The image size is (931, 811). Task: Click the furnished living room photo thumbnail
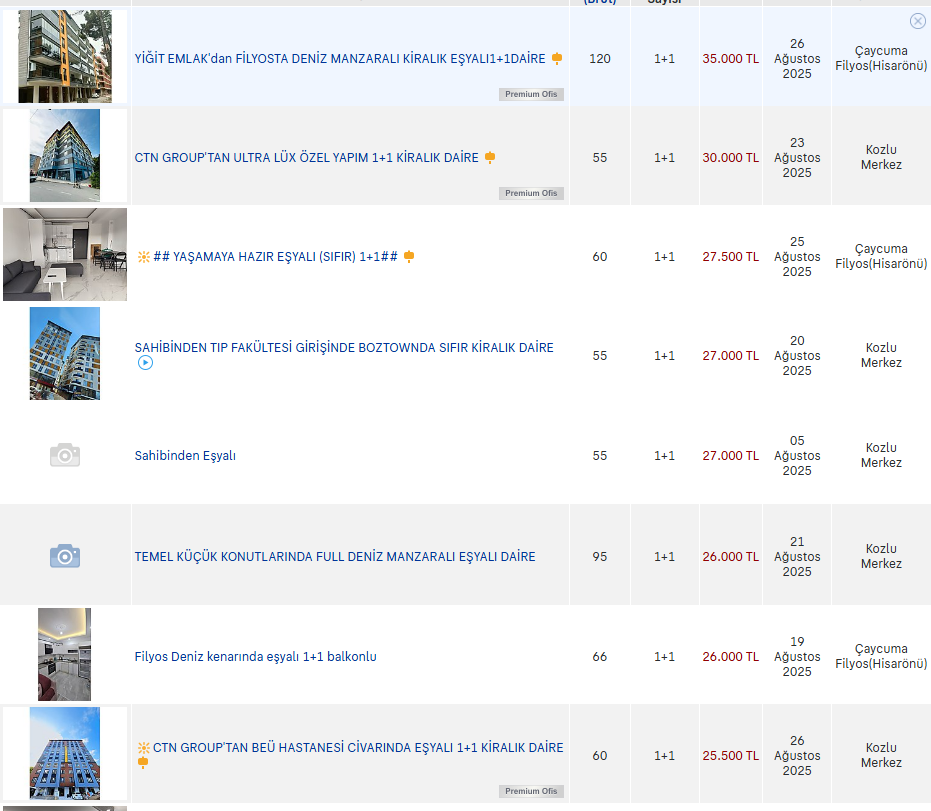pyautogui.click(x=65, y=254)
